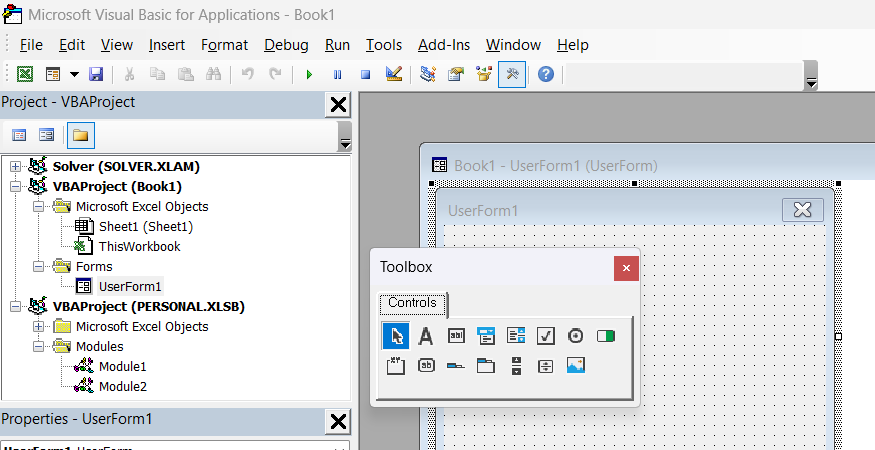This screenshot has height=450, width=875.
Task: Collapse Book1's Microsoft Excel Objects folder
Action: pos(38,207)
